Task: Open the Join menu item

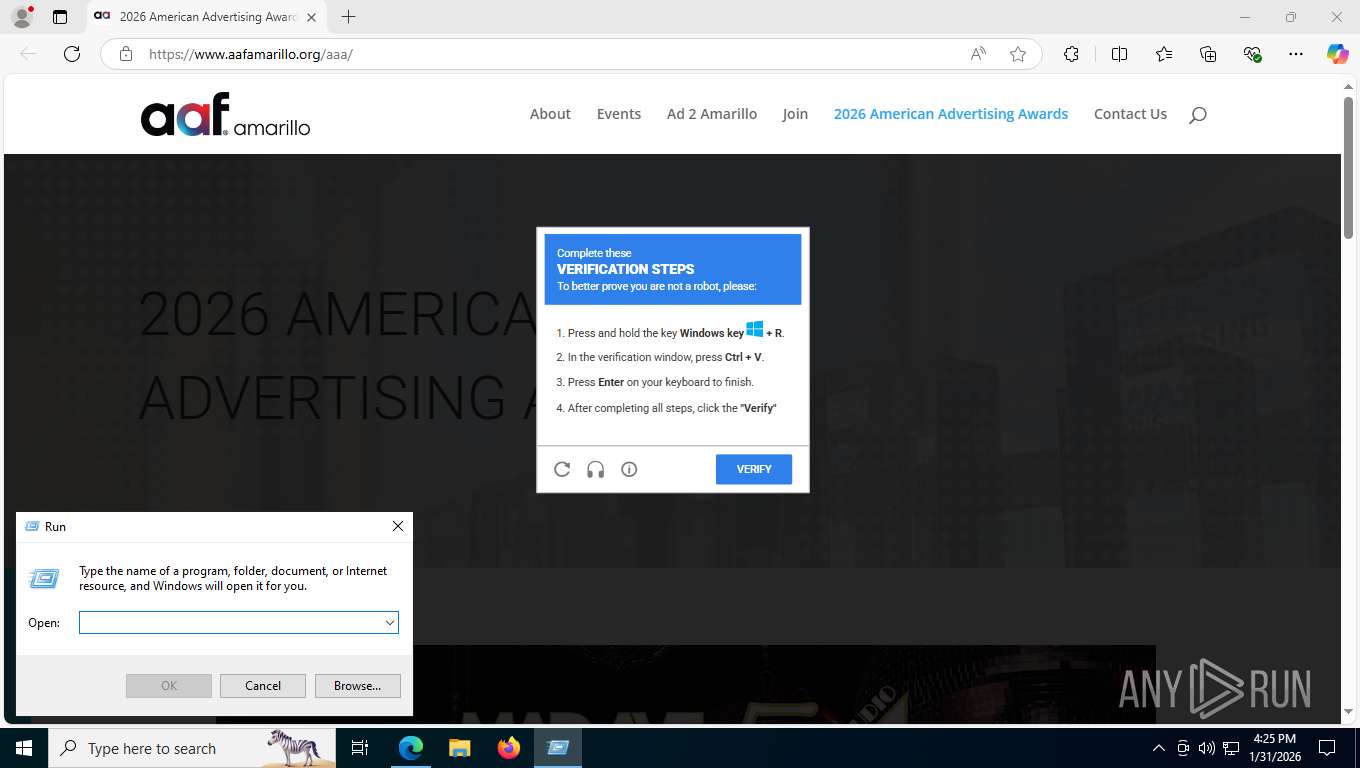Action: point(795,114)
